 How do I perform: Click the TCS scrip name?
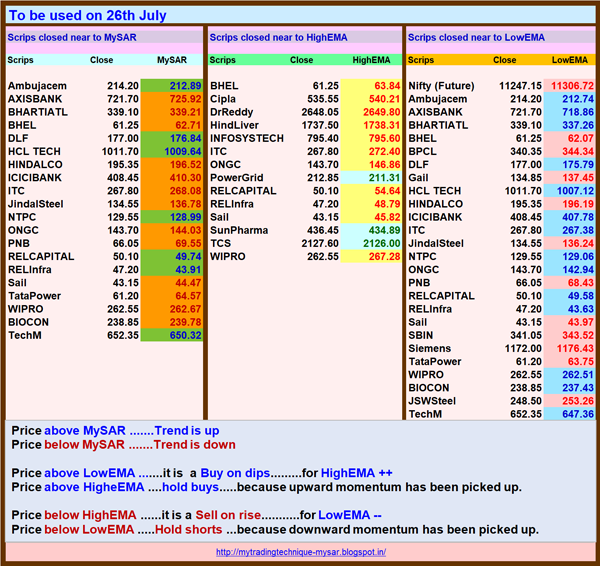(x=220, y=243)
